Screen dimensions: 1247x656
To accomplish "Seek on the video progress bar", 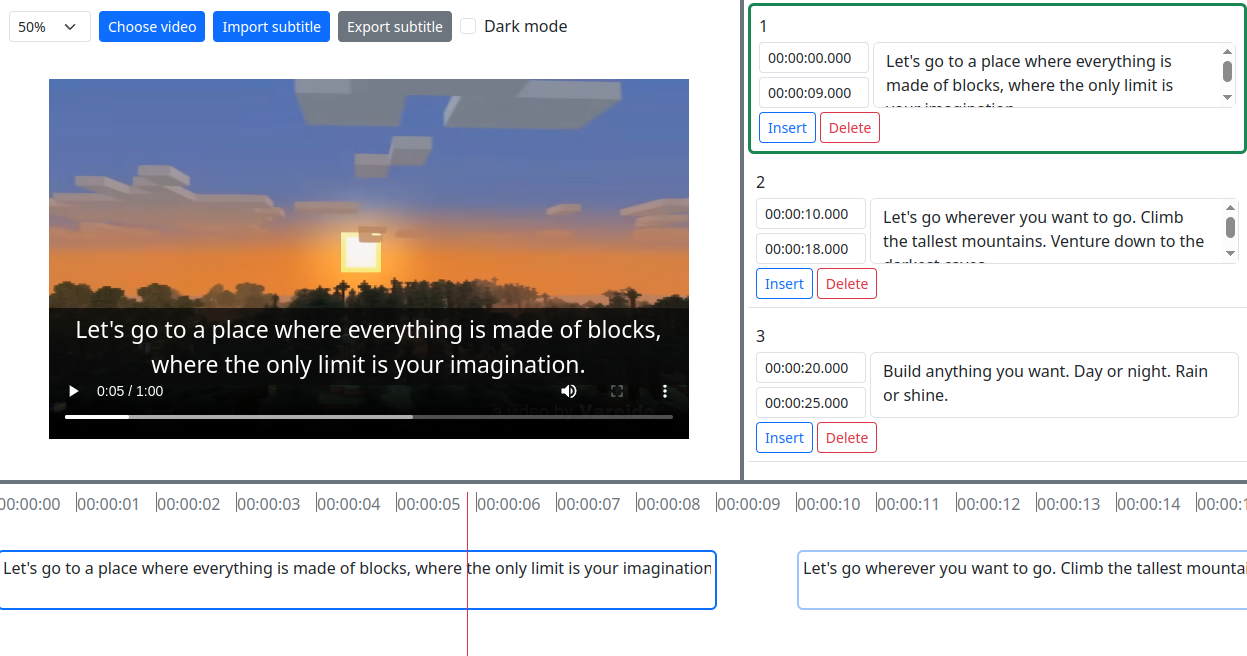I will point(369,416).
